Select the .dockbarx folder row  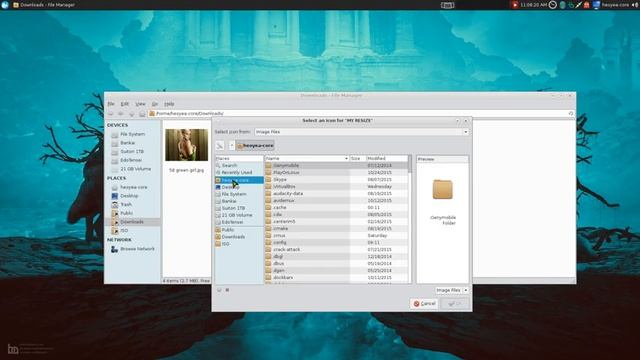[x=336, y=278]
